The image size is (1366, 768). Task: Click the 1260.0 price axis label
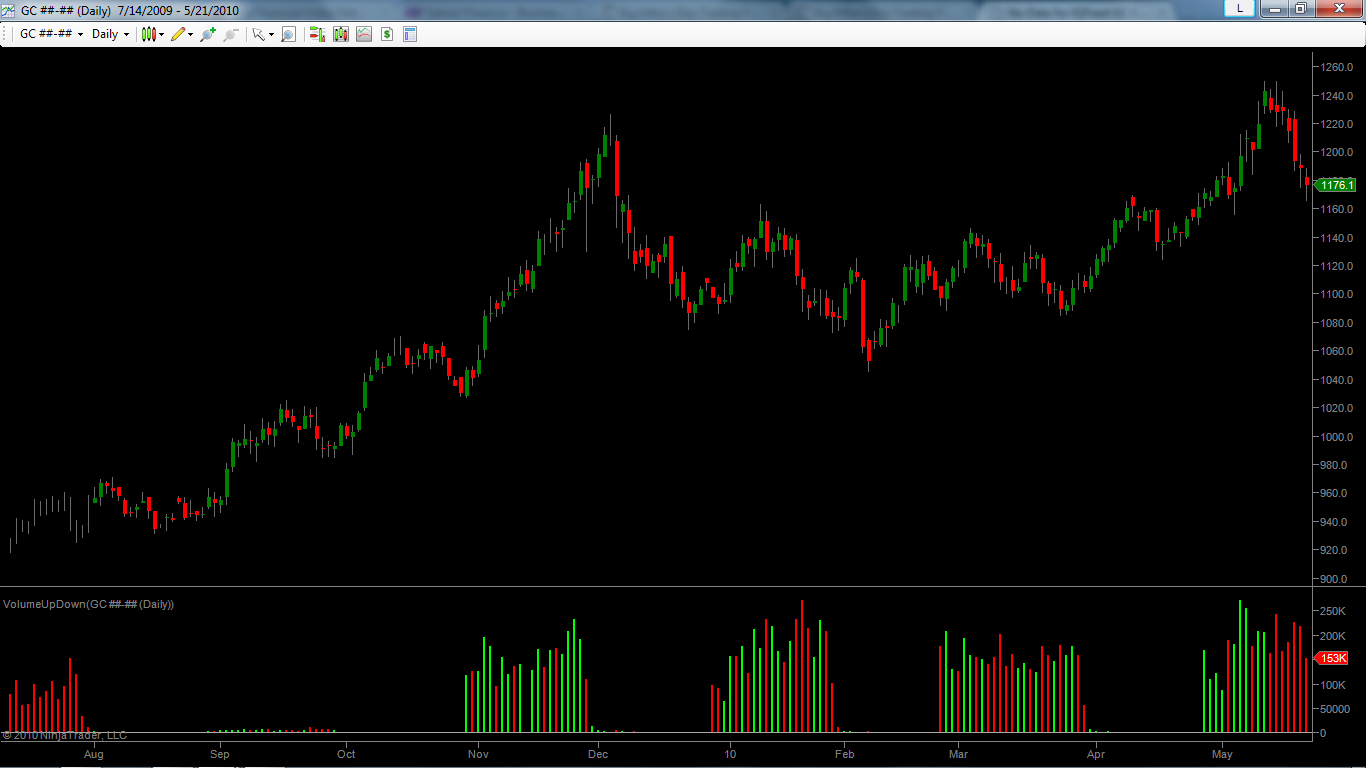click(x=1337, y=67)
